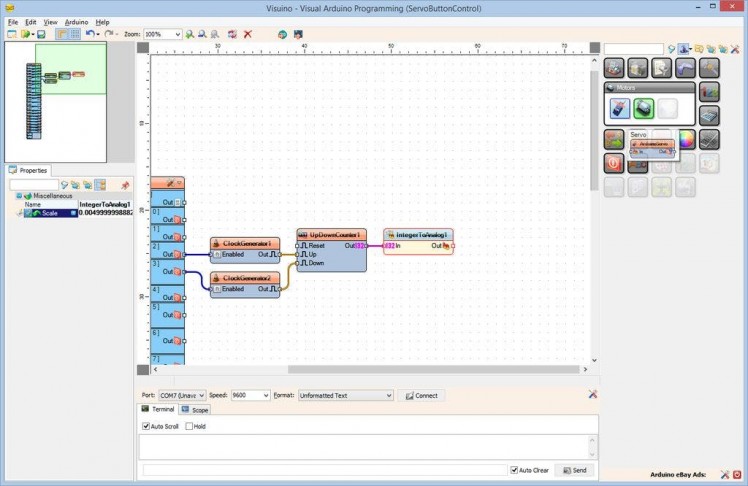Uncheck the Auto Scroll checkbox
Image resolution: width=748 pixels, height=486 pixels.
pyautogui.click(x=147, y=426)
